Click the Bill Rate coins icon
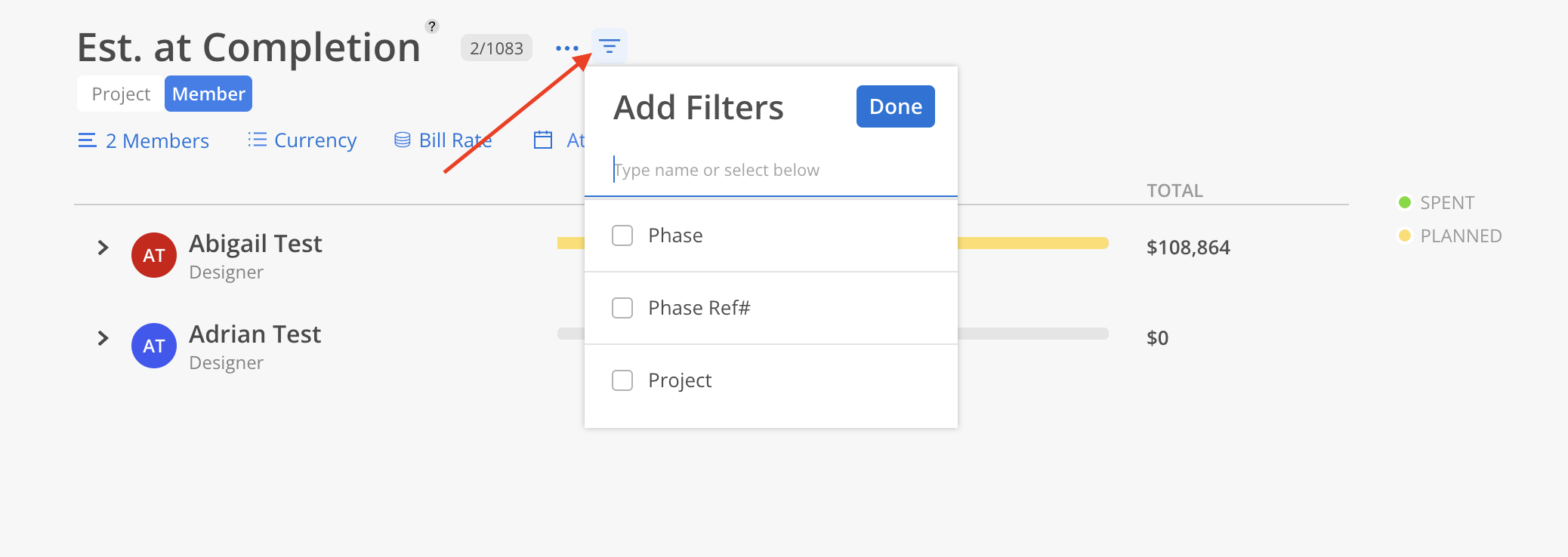 click(x=403, y=140)
